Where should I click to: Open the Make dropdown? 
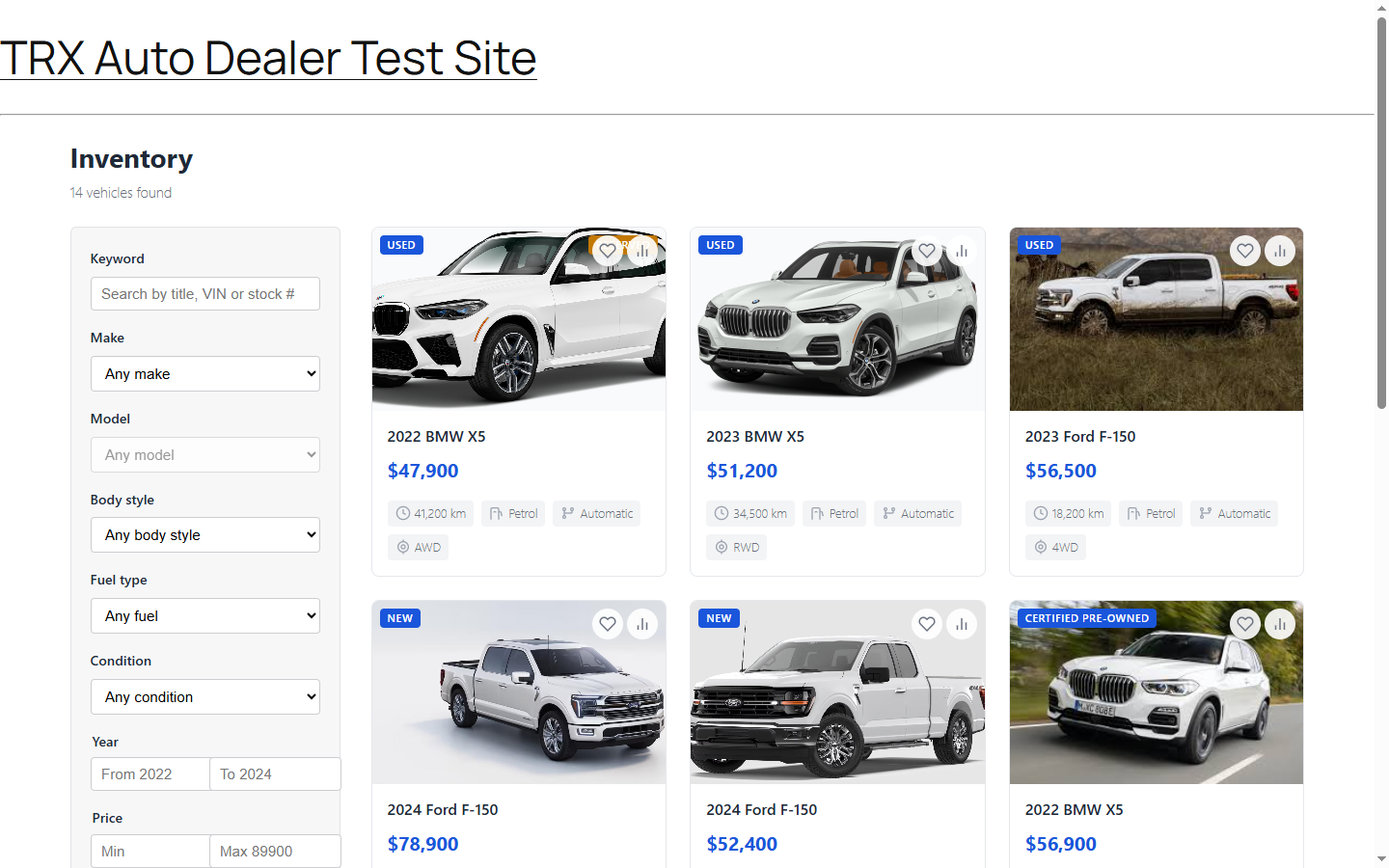(x=205, y=374)
